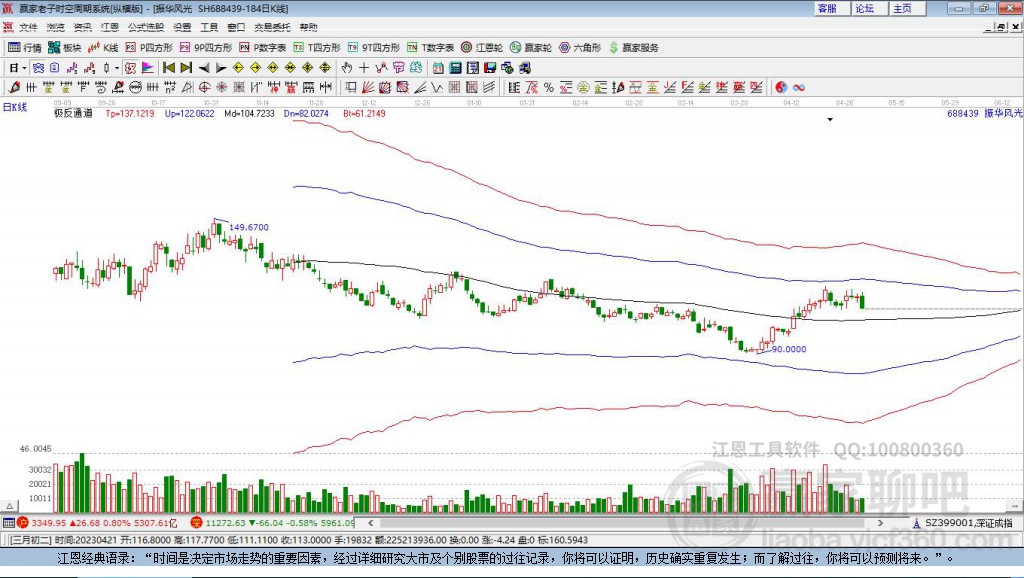Select the hand pan tool
Screen dimensions: 1024x578
coord(347,68)
